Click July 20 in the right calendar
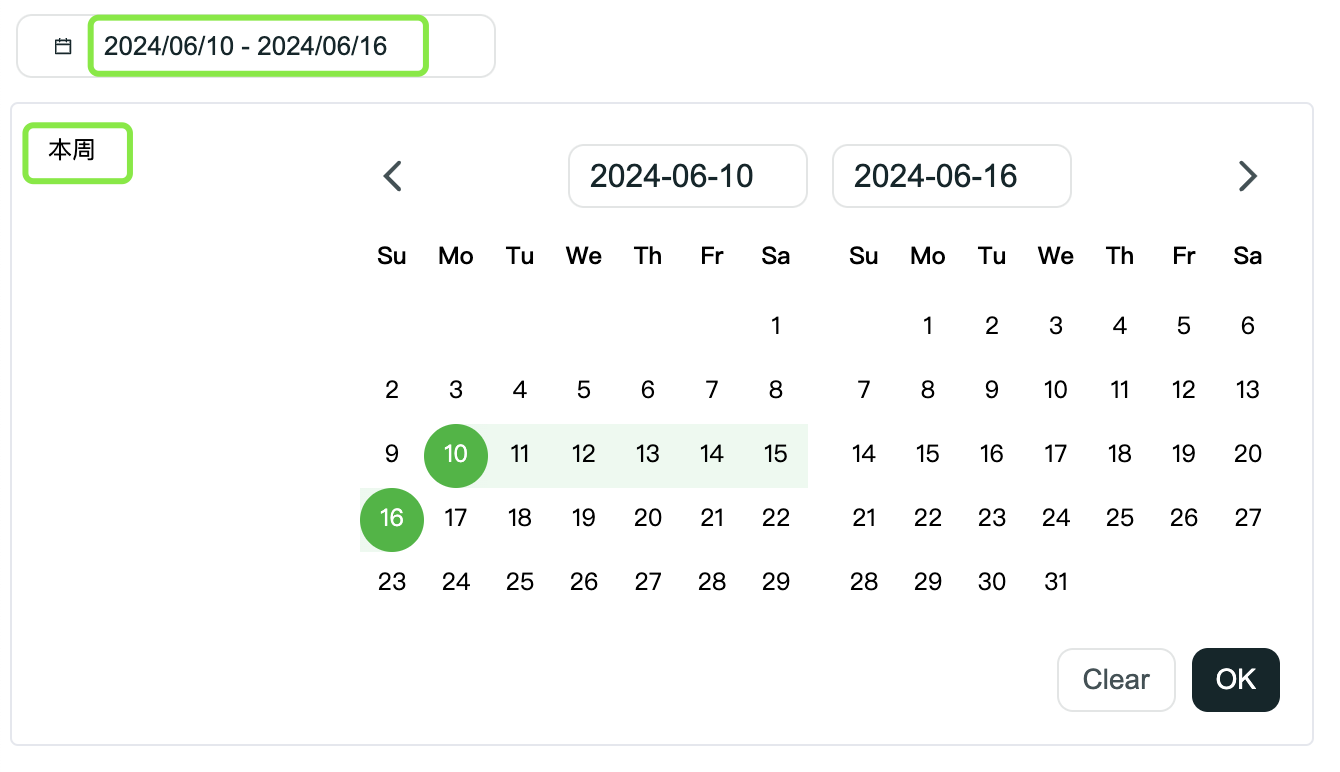The width and height of the screenshot is (1340, 772). pyautogui.click(x=1247, y=455)
